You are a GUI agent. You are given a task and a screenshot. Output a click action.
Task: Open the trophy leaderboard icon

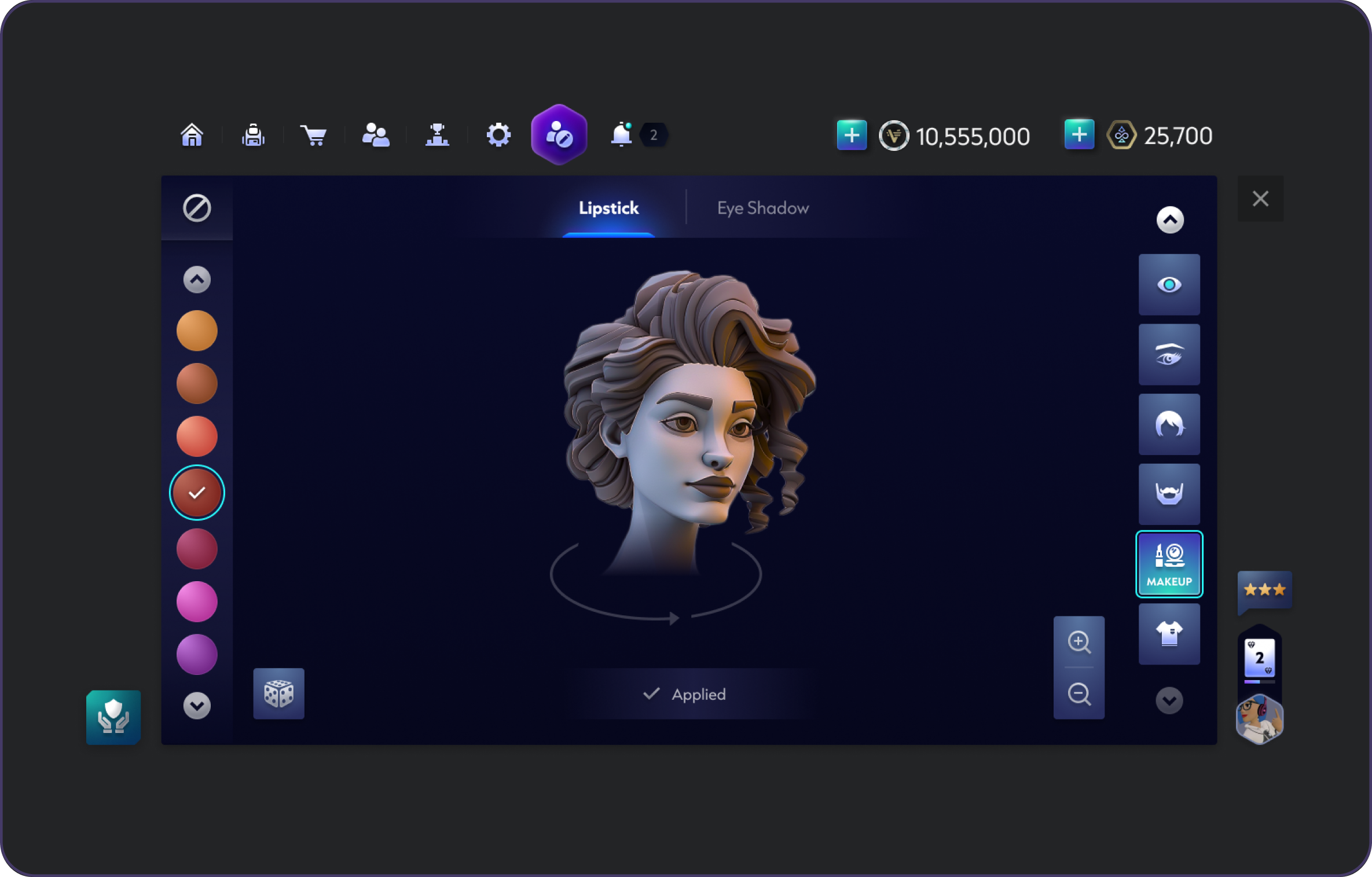click(x=437, y=135)
